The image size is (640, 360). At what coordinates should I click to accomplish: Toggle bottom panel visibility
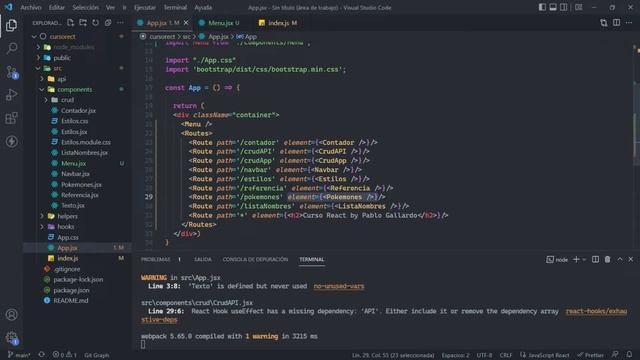(x=553, y=7)
